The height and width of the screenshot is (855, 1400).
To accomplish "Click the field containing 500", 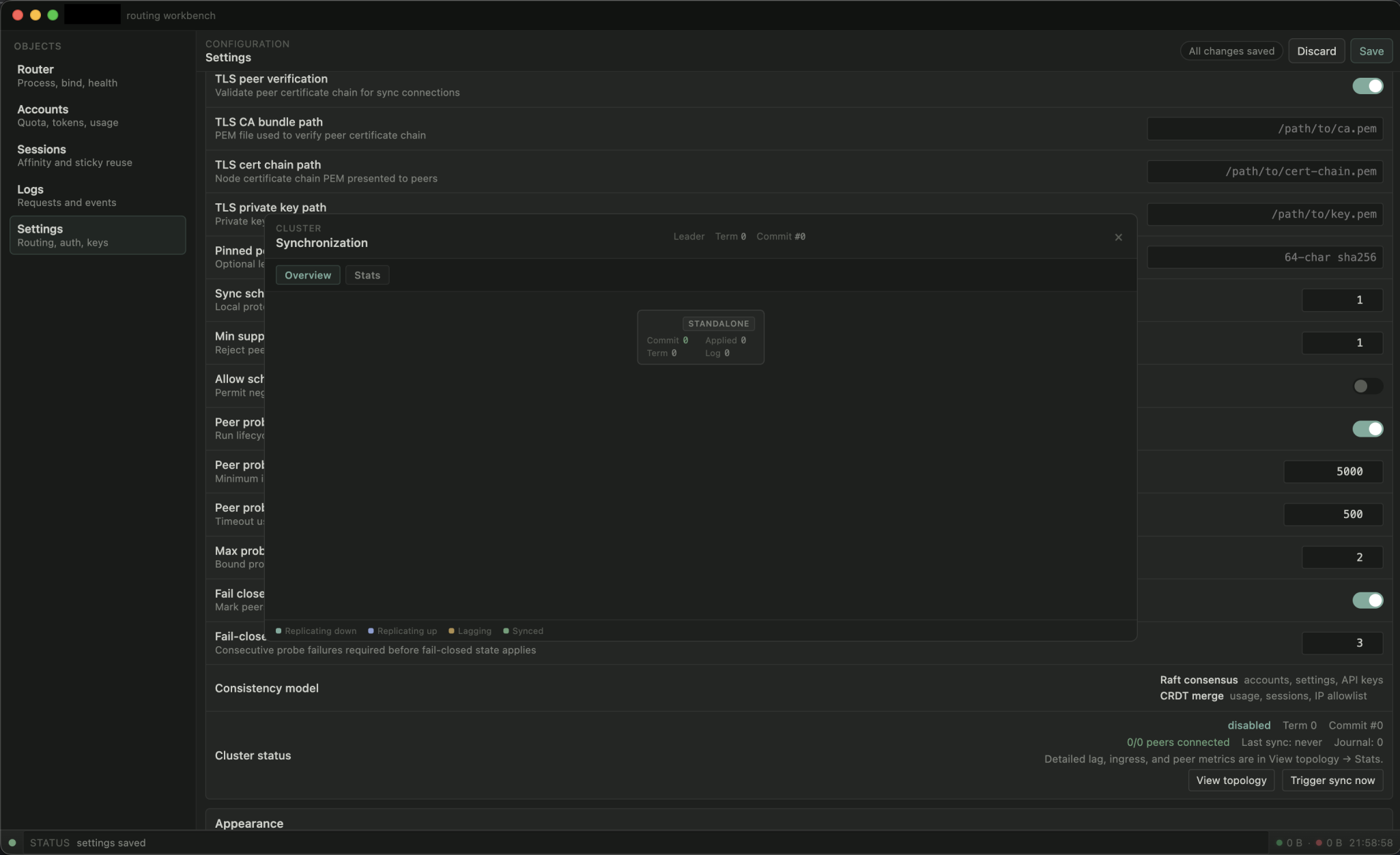I will (x=1333, y=515).
